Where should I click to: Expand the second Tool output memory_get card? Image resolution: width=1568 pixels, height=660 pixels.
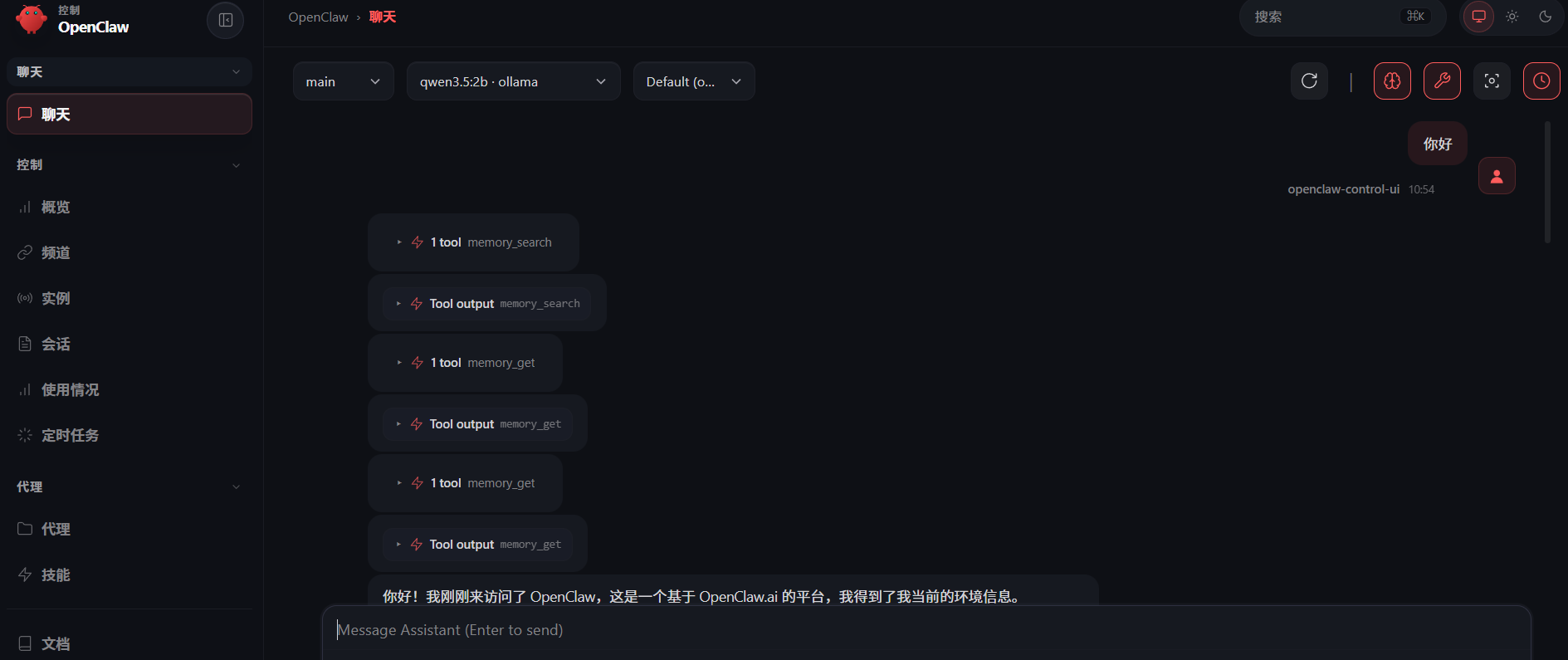(477, 544)
